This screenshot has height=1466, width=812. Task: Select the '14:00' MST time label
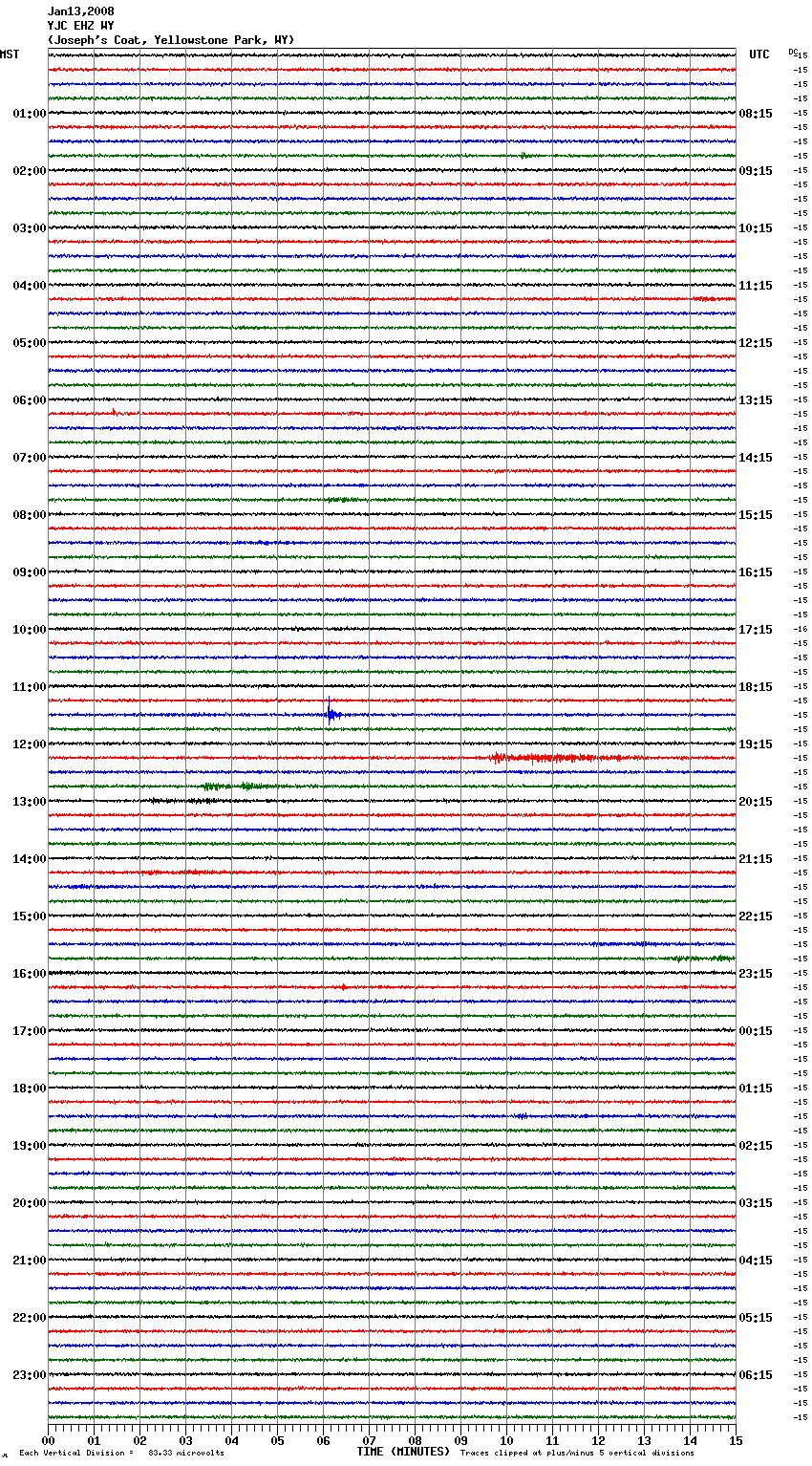click(30, 859)
